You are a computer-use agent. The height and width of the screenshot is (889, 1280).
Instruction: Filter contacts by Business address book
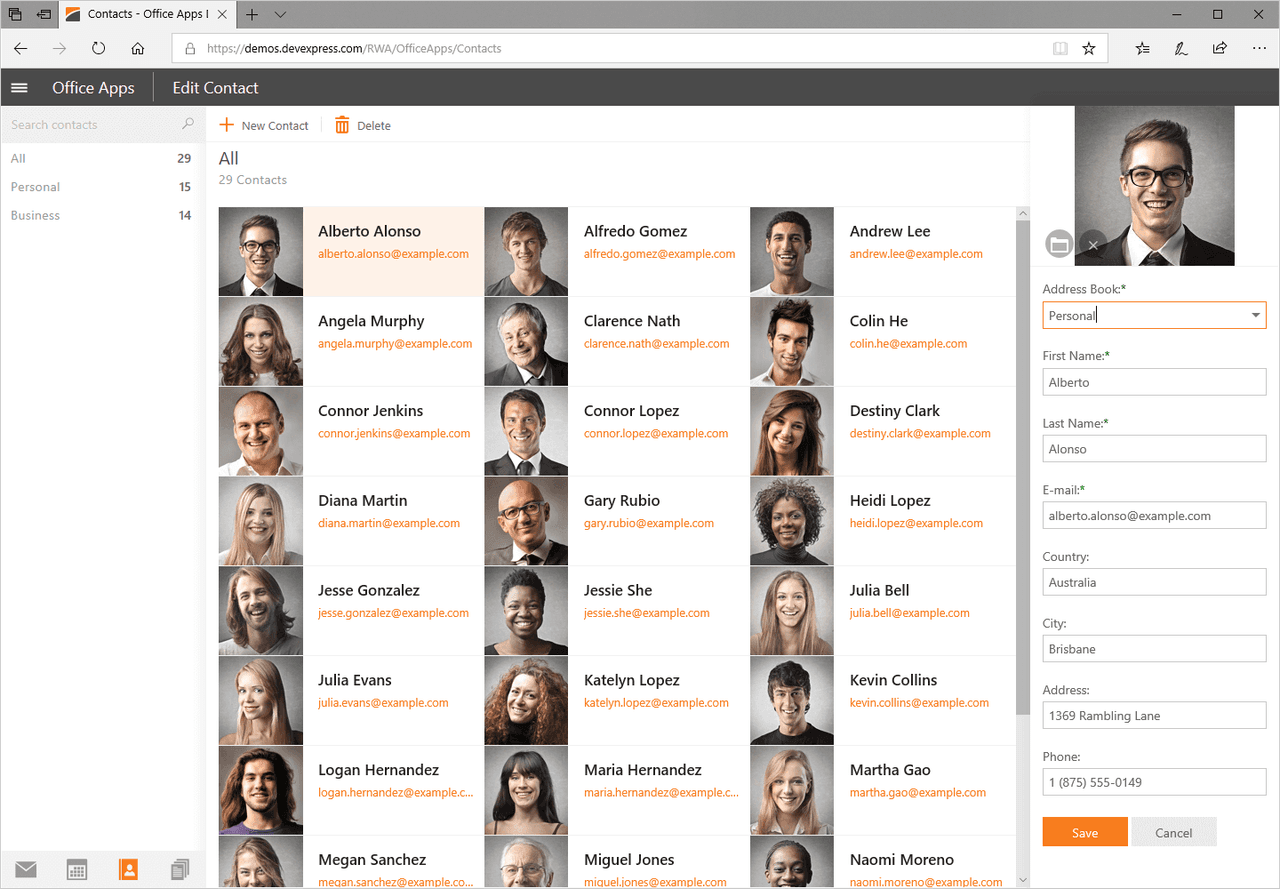coord(101,215)
